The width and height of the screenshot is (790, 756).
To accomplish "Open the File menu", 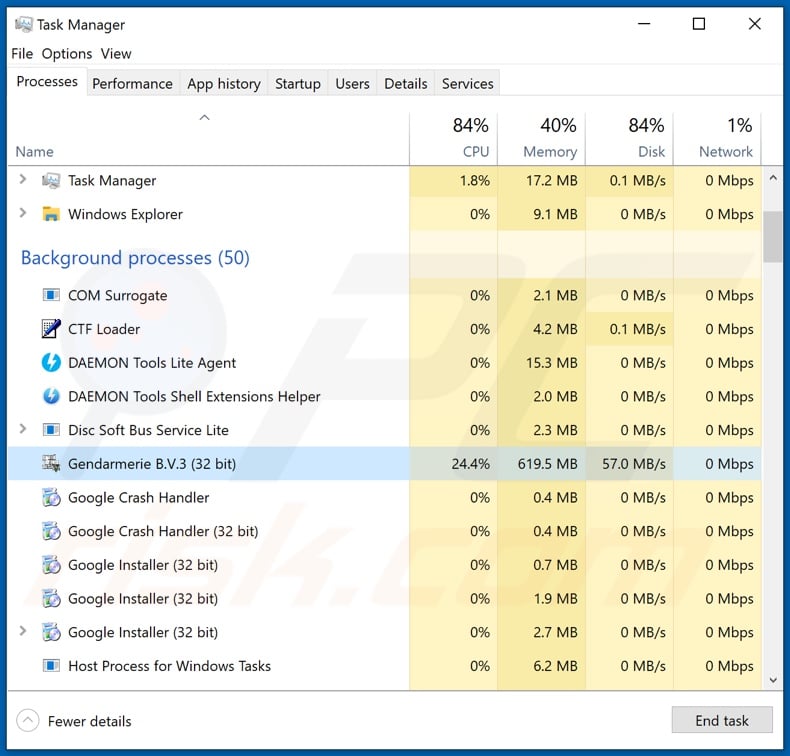I will click(x=22, y=53).
